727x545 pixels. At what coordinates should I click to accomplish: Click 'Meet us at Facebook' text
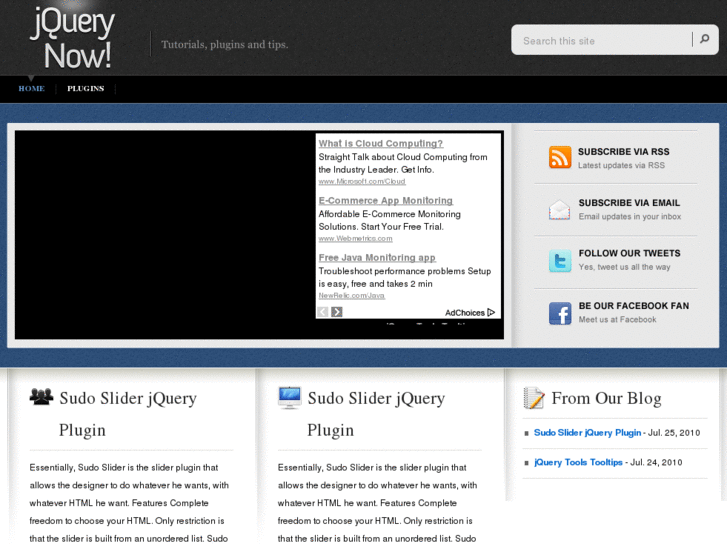pos(617,319)
